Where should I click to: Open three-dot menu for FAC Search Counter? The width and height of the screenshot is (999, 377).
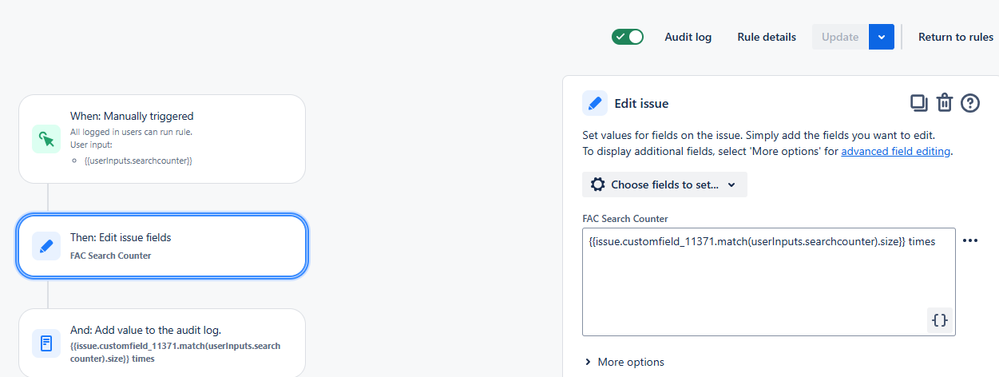970,241
